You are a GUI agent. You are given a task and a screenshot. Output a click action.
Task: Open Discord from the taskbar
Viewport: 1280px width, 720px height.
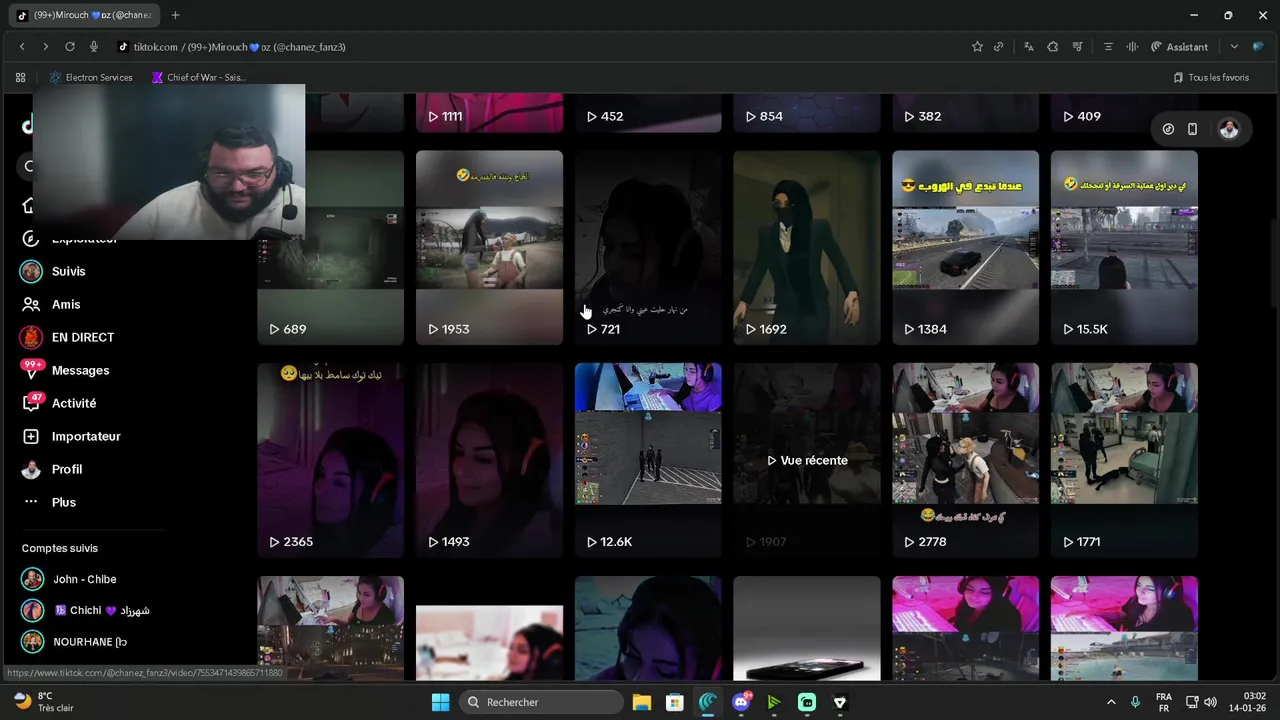[741, 702]
